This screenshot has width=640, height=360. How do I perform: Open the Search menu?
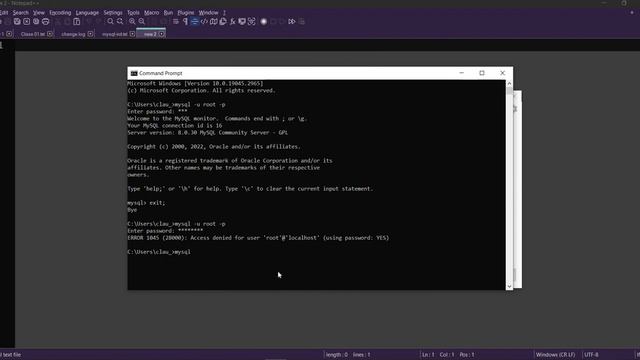pyautogui.click(x=20, y=13)
